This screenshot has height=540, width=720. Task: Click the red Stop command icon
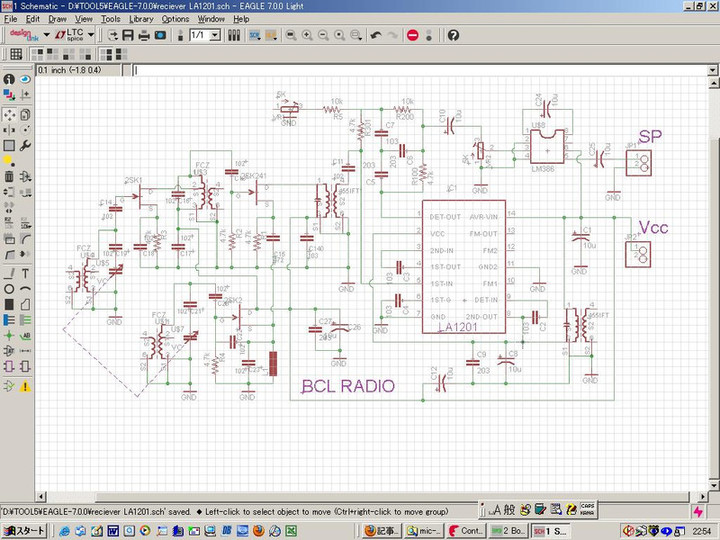(x=412, y=35)
